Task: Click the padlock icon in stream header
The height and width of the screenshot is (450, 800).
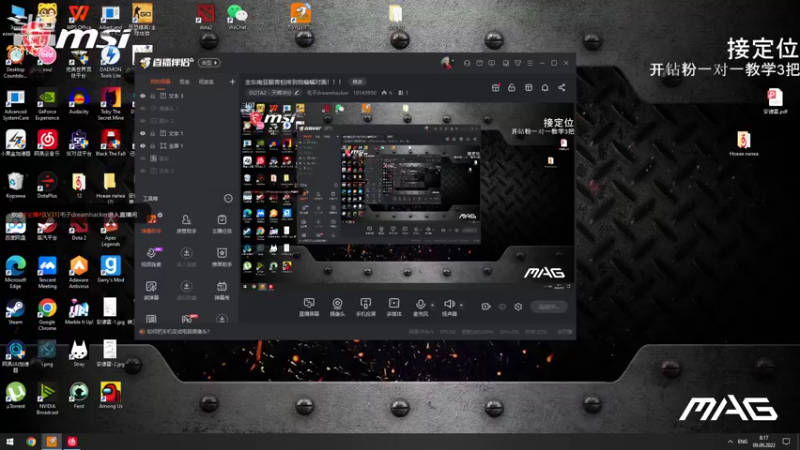Action: pyautogui.click(x=512, y=88)
